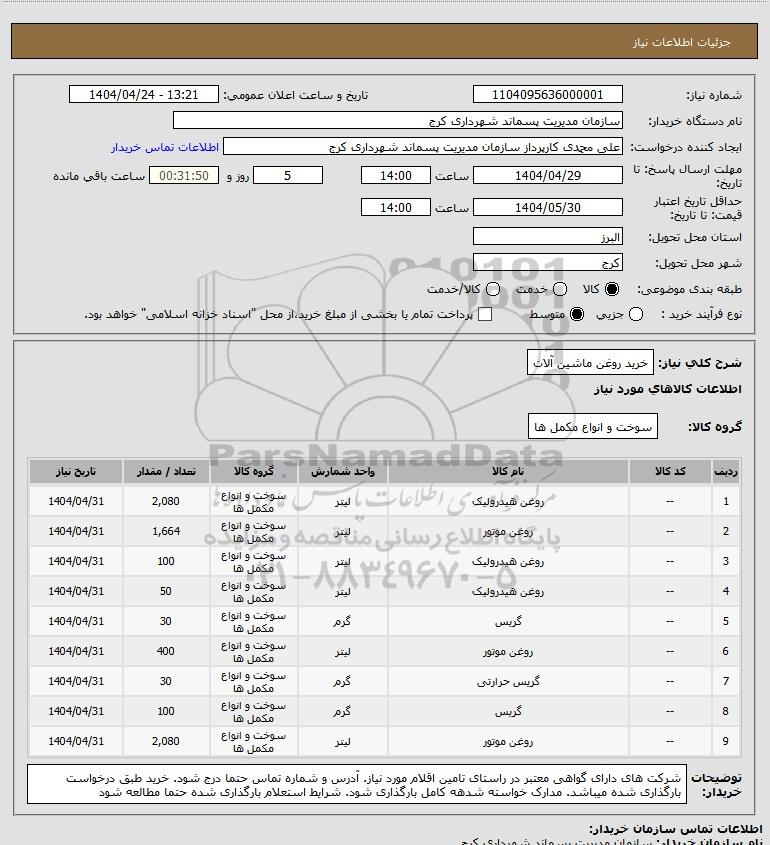The width and height of the screenshot is (770, 845).
Task: Click the نام کالا column header
Action: tap(508, 472)
